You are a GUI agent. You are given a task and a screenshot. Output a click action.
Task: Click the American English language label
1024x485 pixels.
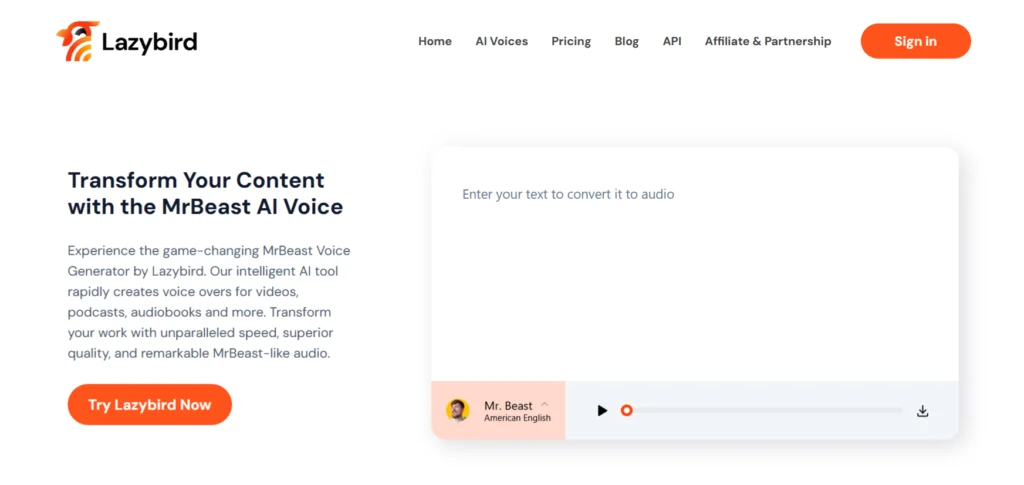[x=517, y=418]
